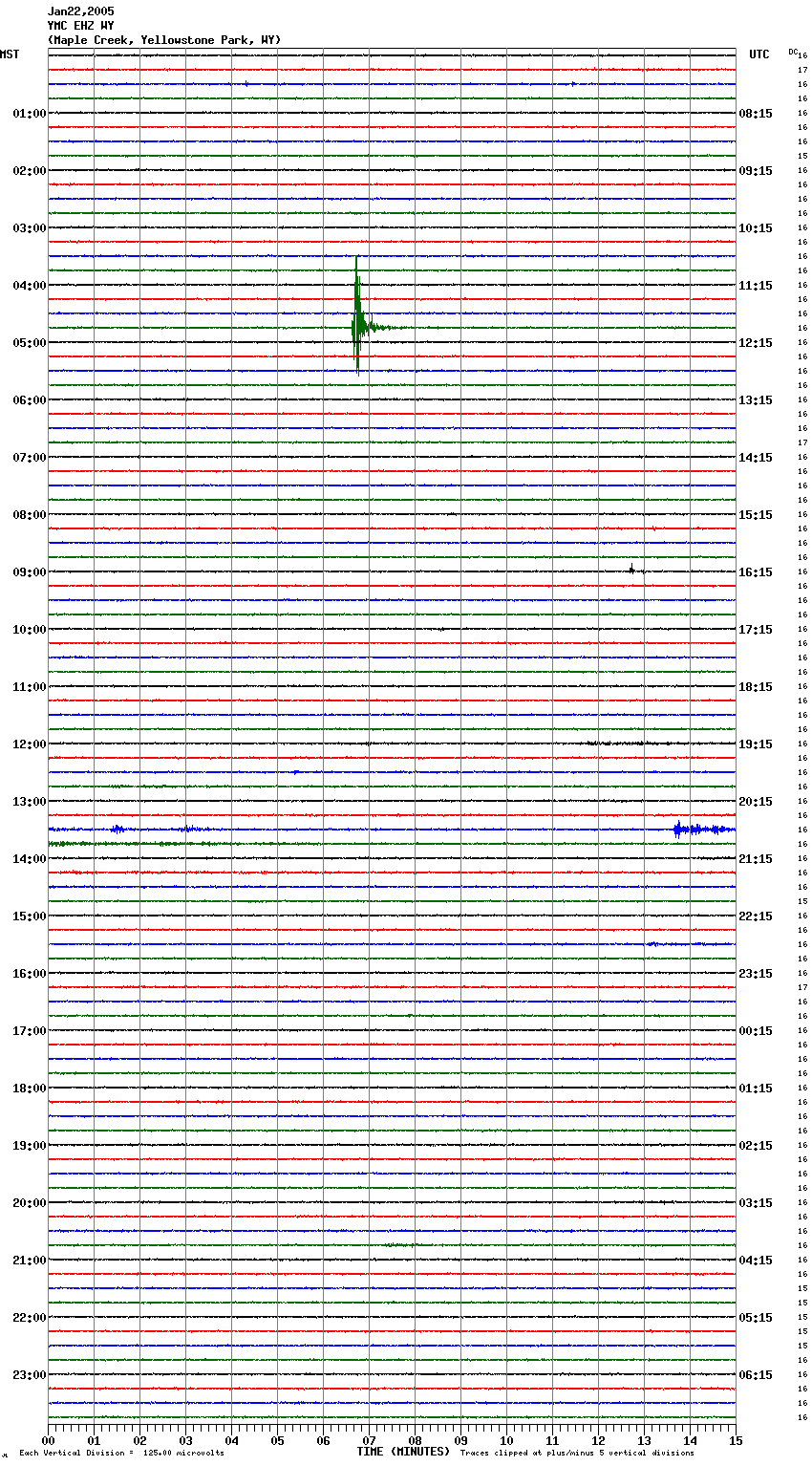
Task: Select the 08:00 MST row label
Action: pos(30,515)
